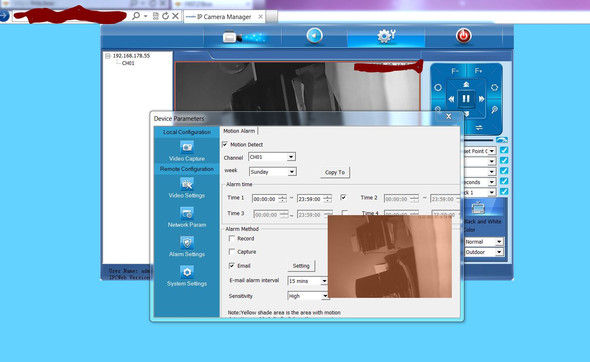This screenshot has width=590, height=362.
Task: Click the zoom magnifier icon in PTZ panel
Action: tap(494, 110)
